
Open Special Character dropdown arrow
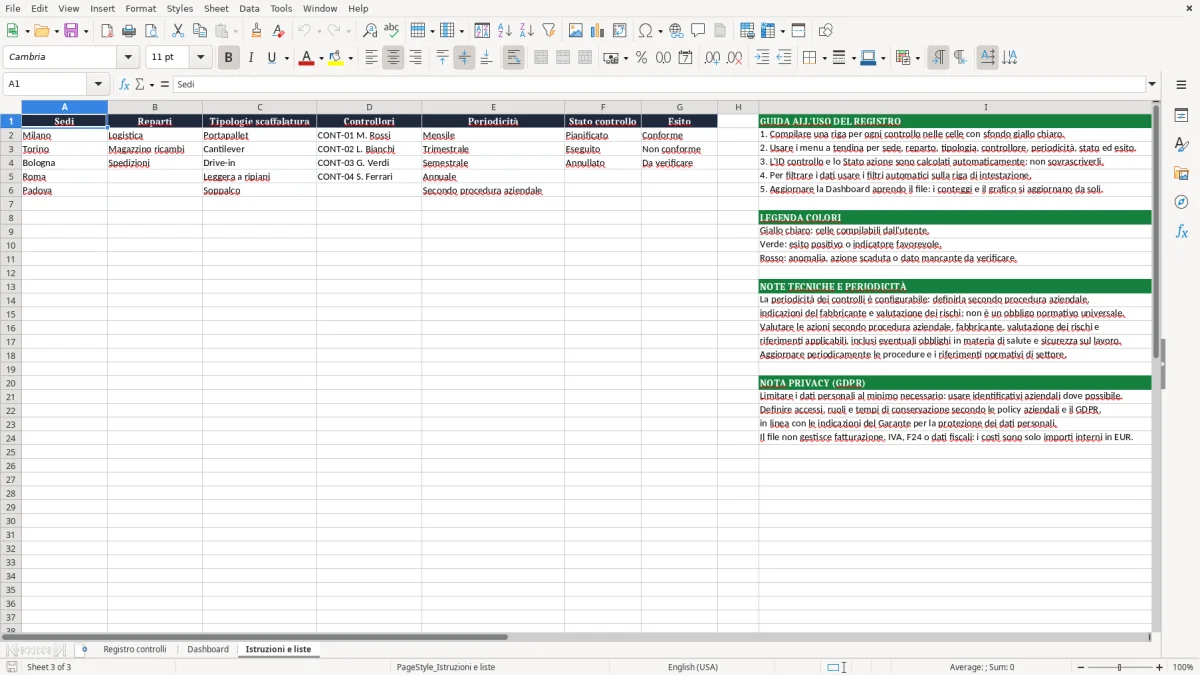[660, 31]
